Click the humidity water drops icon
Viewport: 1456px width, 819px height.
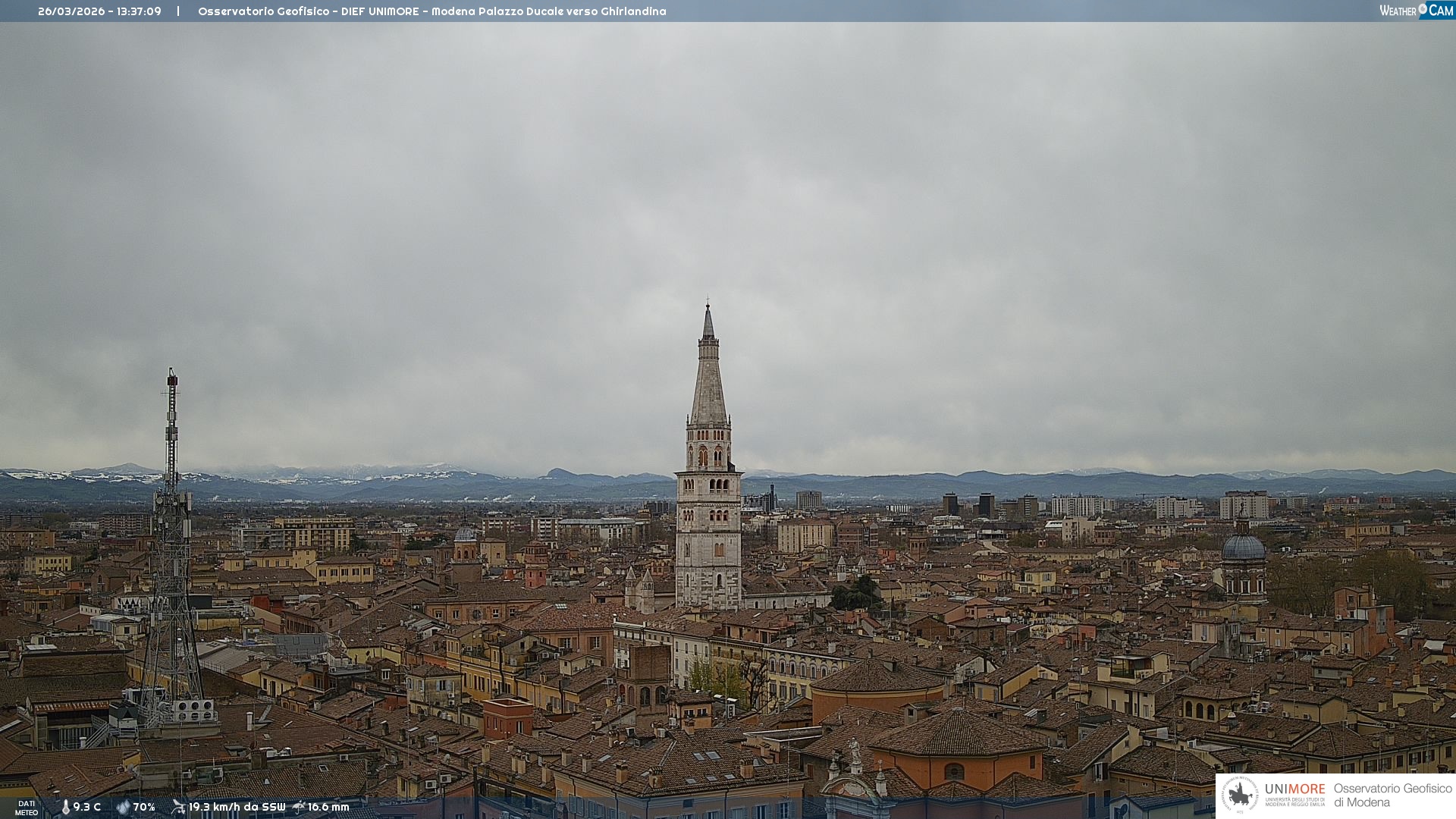pos(123,807)
